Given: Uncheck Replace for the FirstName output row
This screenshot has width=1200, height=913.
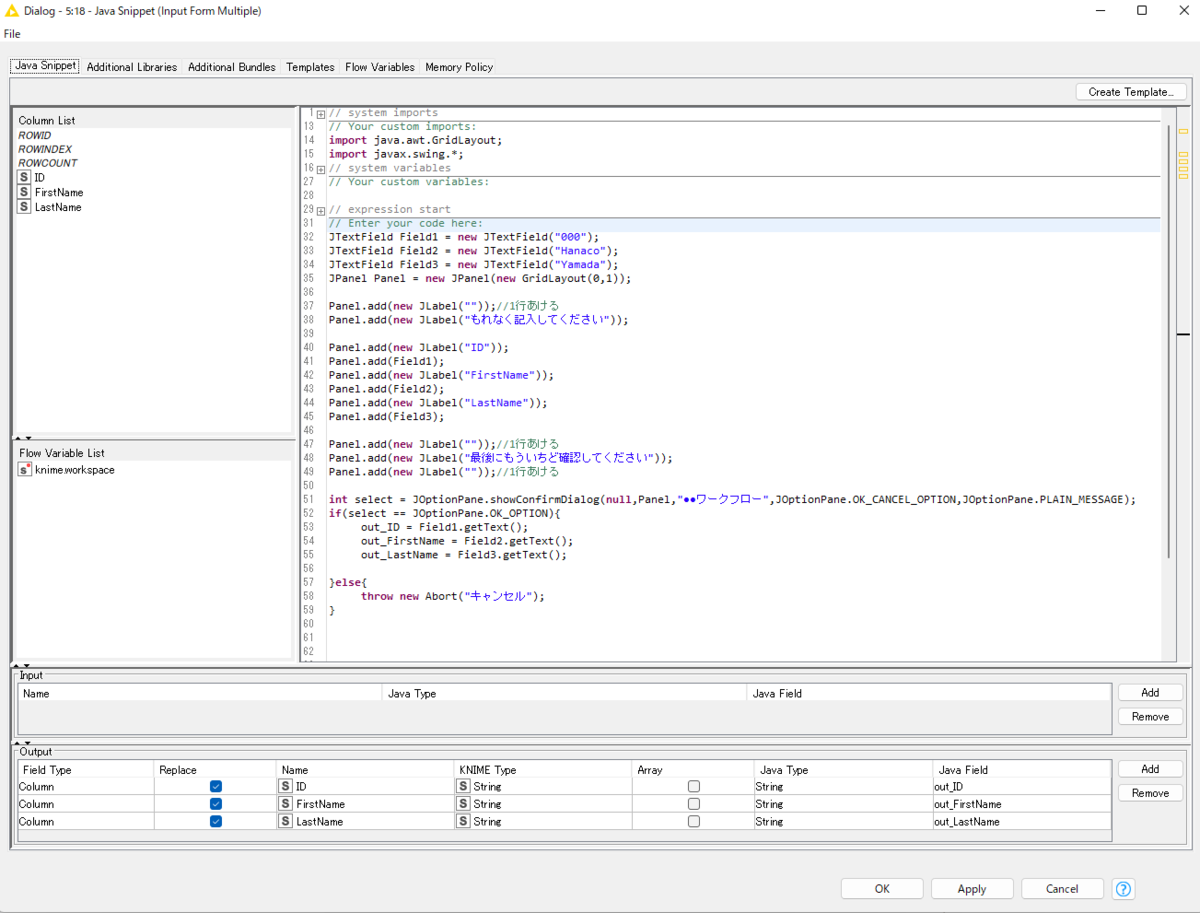Looking at the screenshot, I should point(216,803).
